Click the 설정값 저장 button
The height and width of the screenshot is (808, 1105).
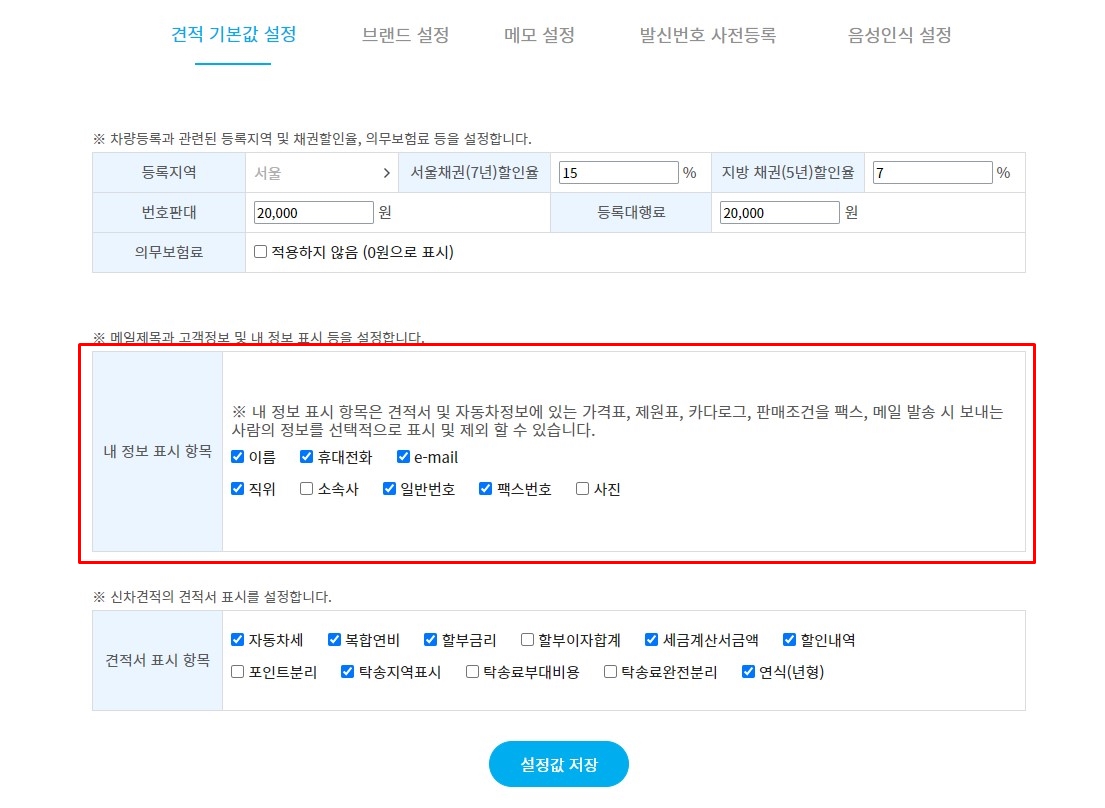point(559,764)
